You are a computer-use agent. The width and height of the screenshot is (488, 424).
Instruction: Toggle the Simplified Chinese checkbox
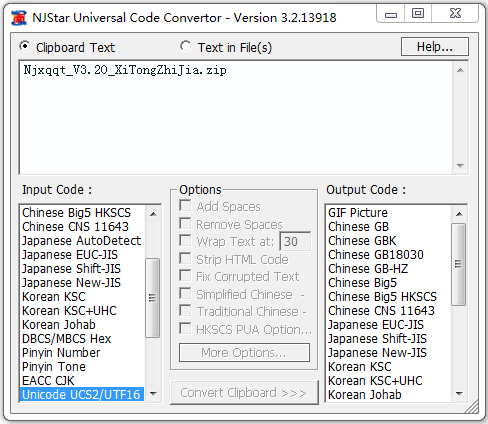(x=185, y=294)
